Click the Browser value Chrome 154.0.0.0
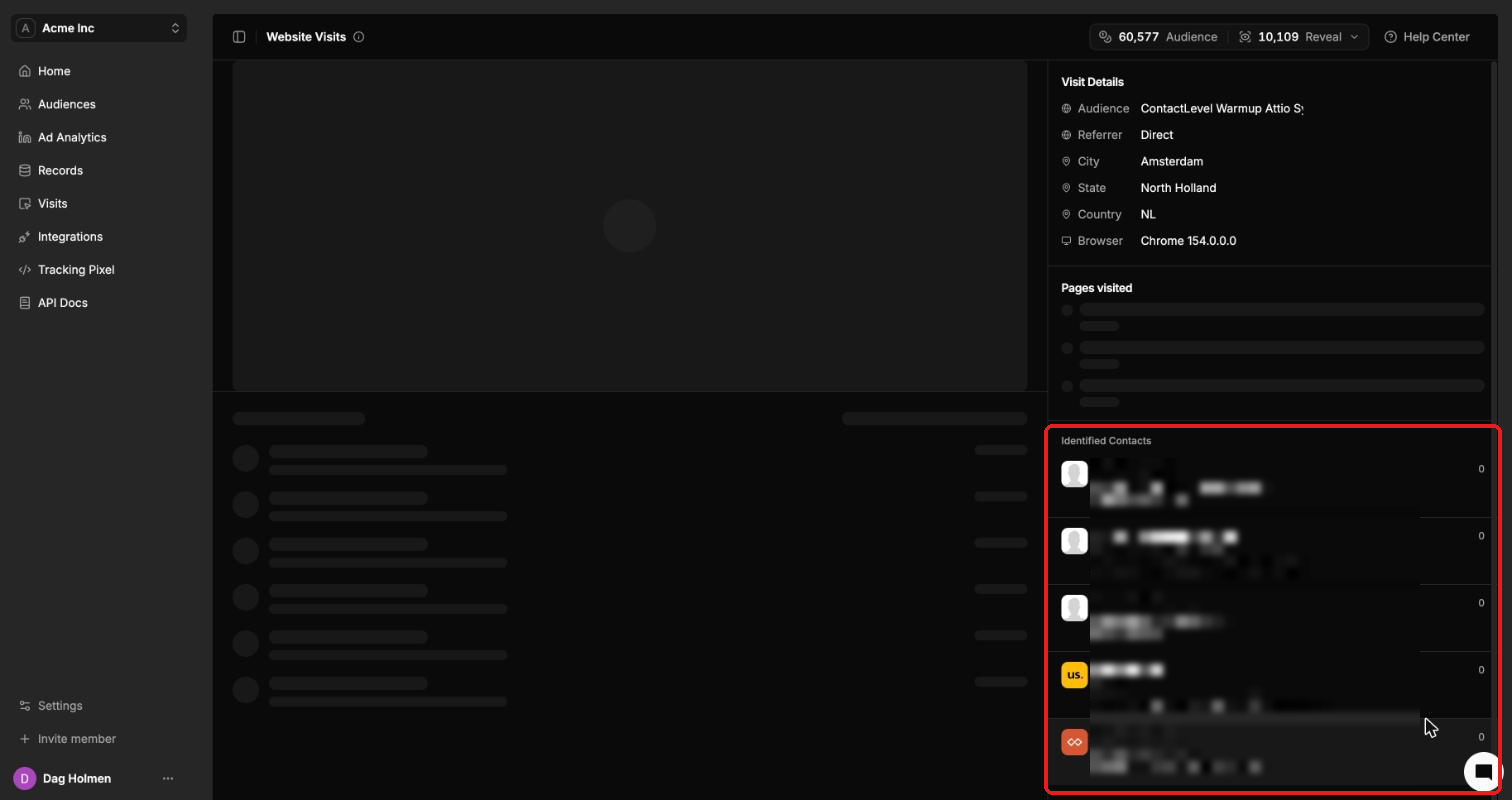This screenshot has width=1512, height=800. tap(1189, 241)
